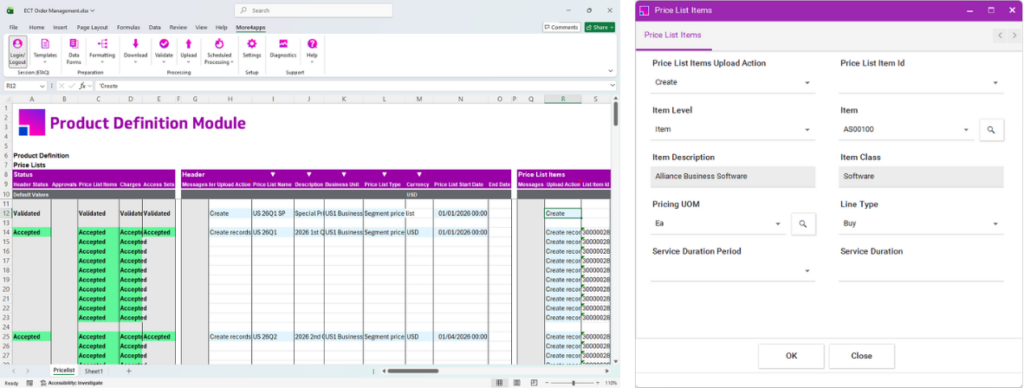The height and width of the screenshot is (388, 1024).
Task: Expand the Line Type dropdown
Action: [x=995, y=223]
